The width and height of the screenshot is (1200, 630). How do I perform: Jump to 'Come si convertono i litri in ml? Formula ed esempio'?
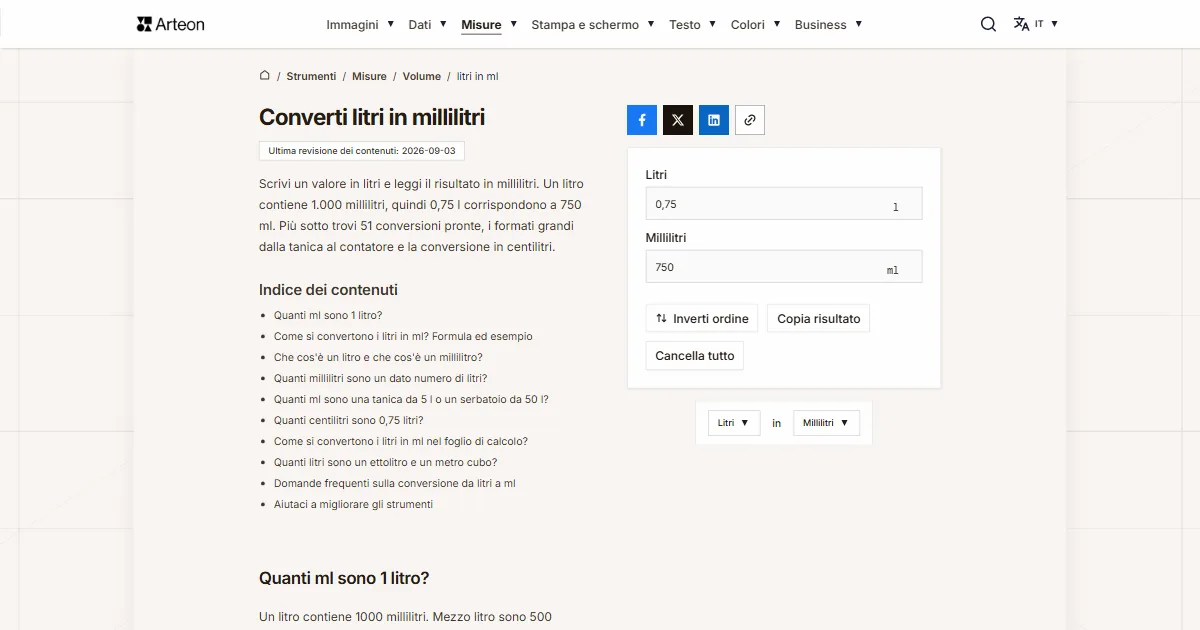point(403,336)
